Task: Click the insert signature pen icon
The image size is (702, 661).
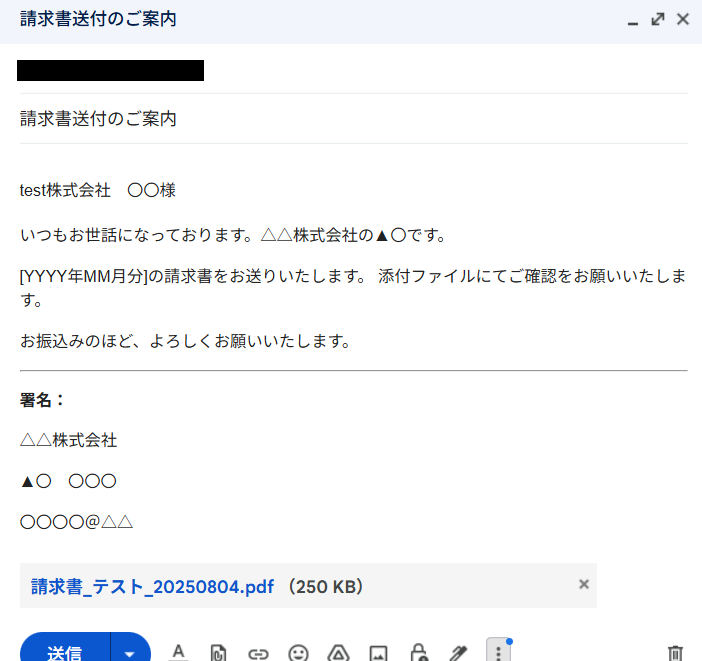Action: click(458, 653)
